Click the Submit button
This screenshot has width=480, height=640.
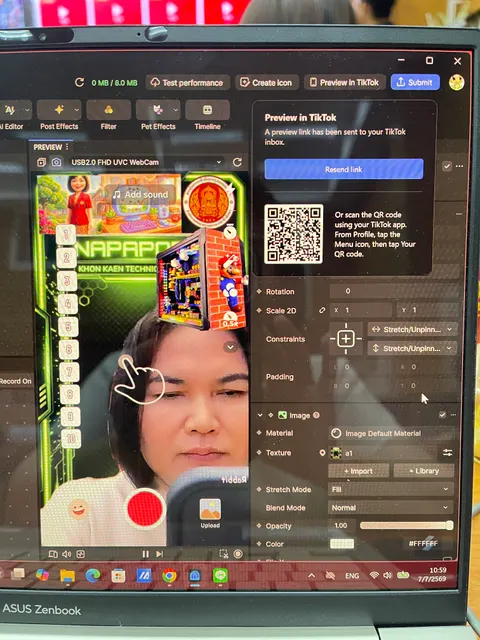click(415, 82)
